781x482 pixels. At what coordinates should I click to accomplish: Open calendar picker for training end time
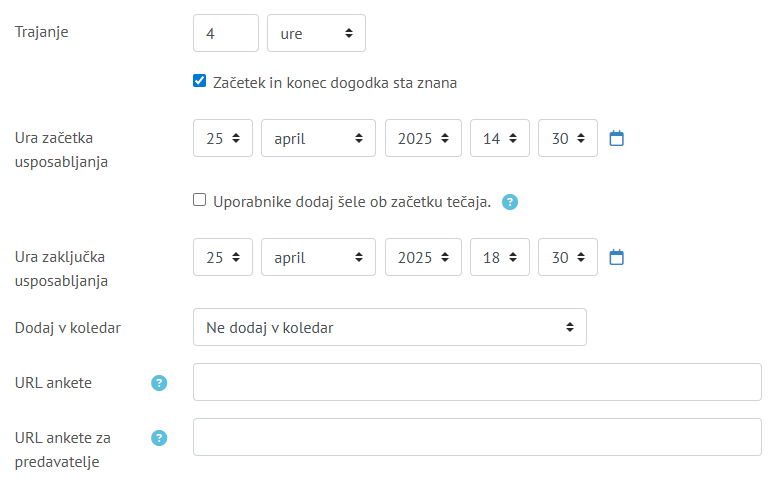coord(617,257)
